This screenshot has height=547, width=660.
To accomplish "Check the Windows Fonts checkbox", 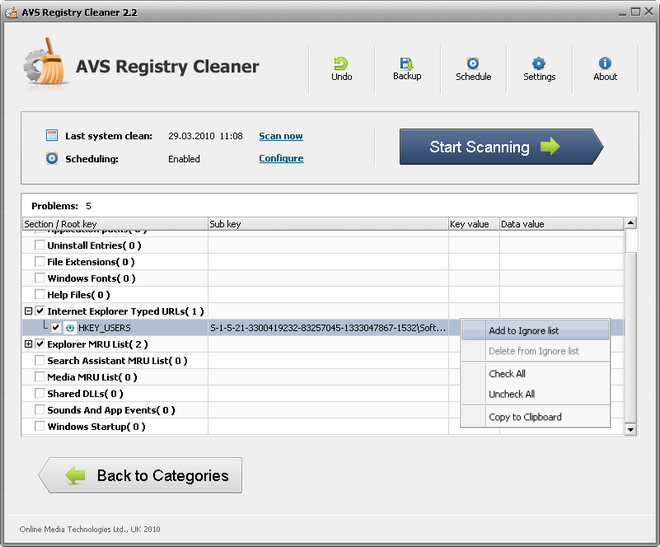I will coord(40,278).
